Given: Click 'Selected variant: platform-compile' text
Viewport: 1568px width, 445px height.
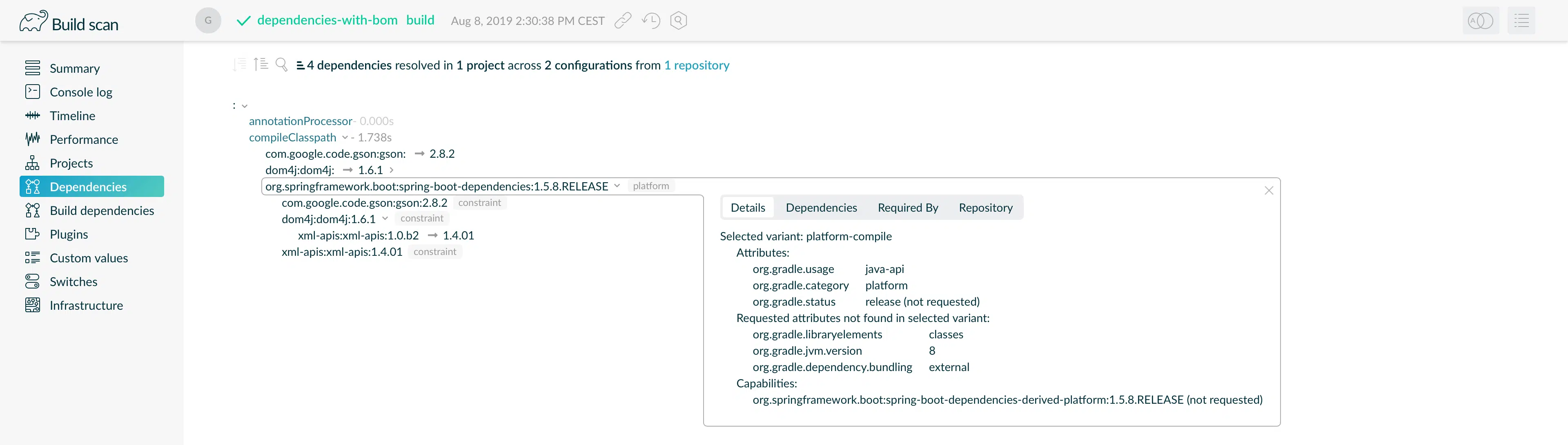Looking at the screenshot, I should 805,236.
